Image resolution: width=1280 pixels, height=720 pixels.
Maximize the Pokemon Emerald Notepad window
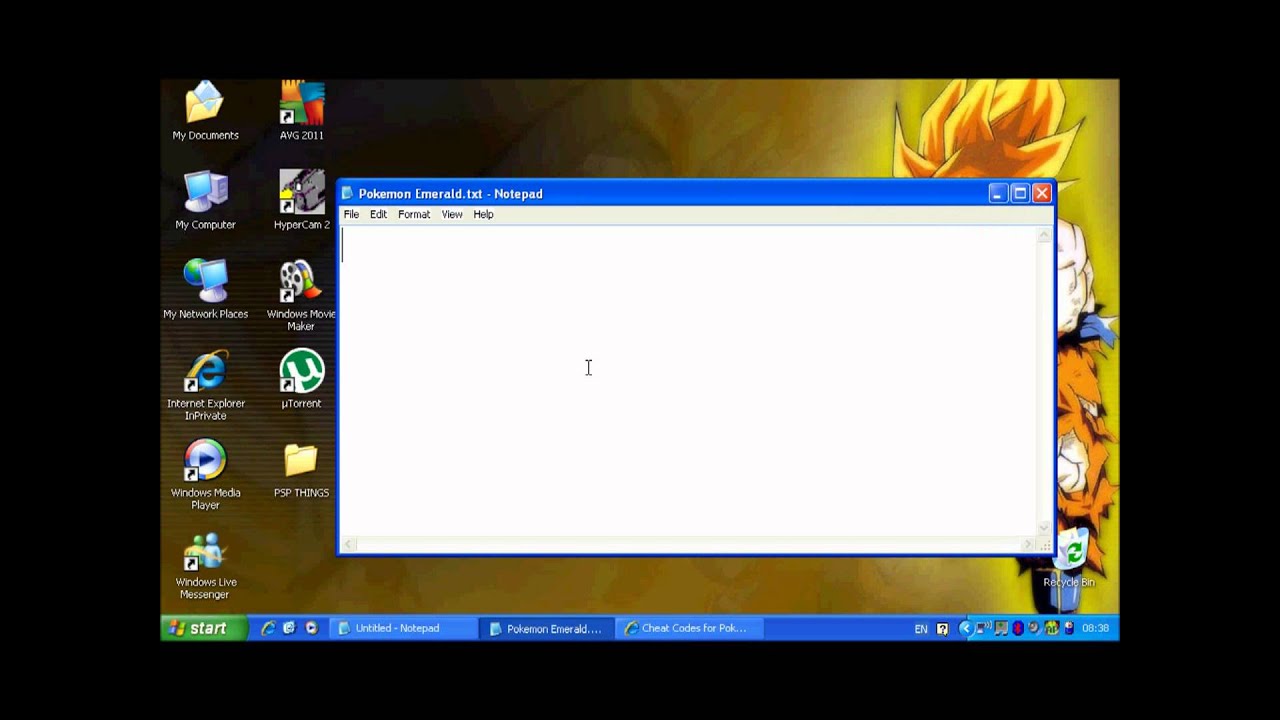1020,194
